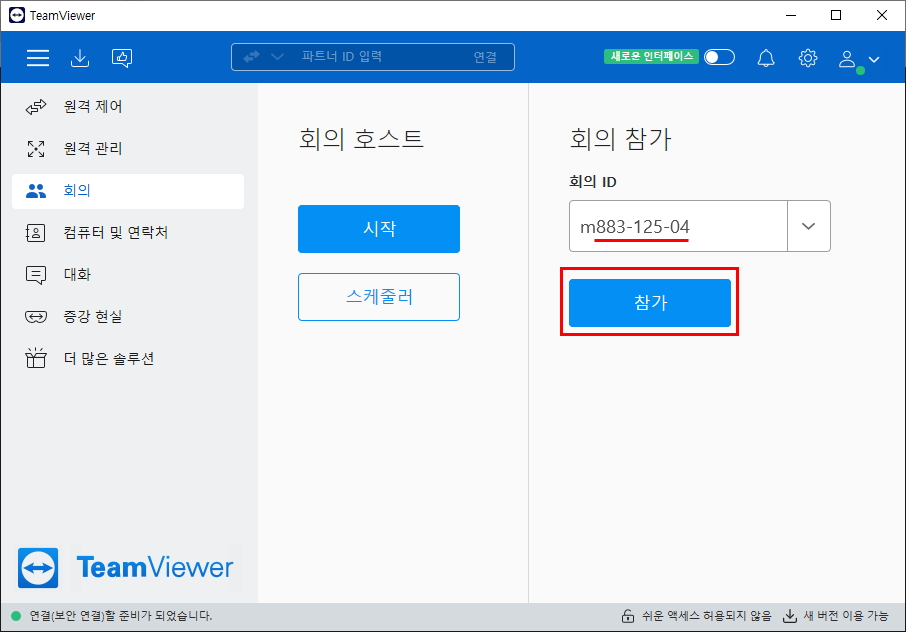The width and height of the screenshot is (906, 632).
Task: Click the contacts book icon
Action: tap(36, 233)
